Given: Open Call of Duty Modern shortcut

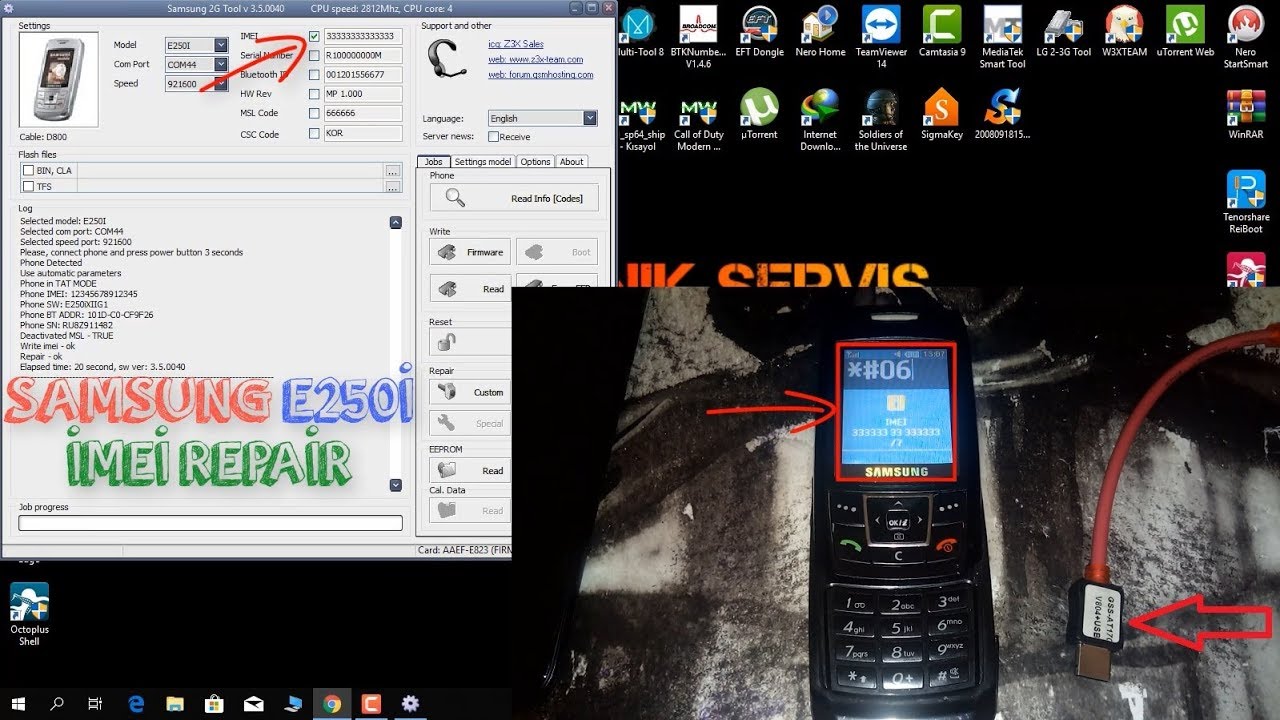Looking at the screenshot, I should click(x=699, y=120).
